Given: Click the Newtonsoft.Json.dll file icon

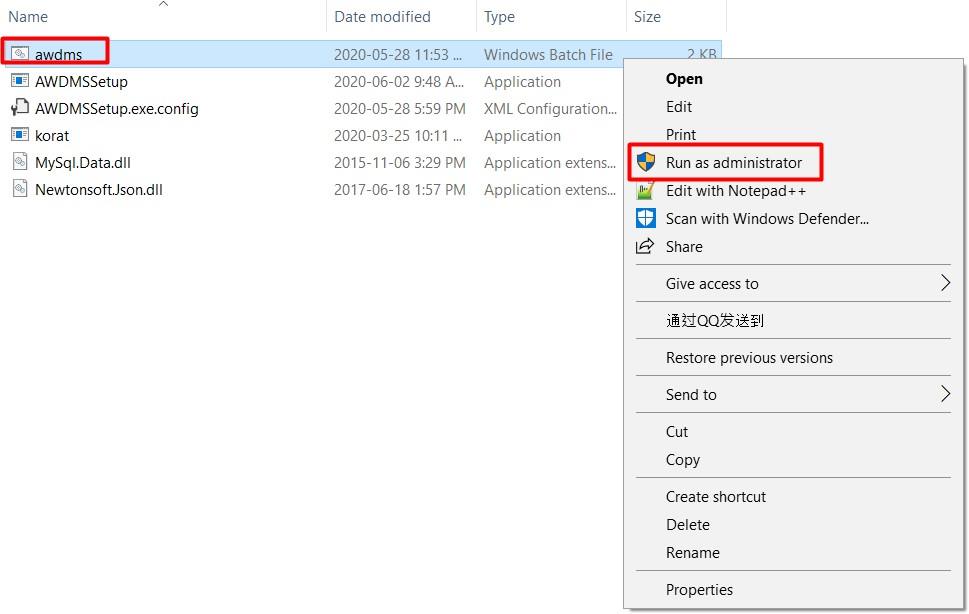Looking at the screenshot, I should [x=20, y=189].
